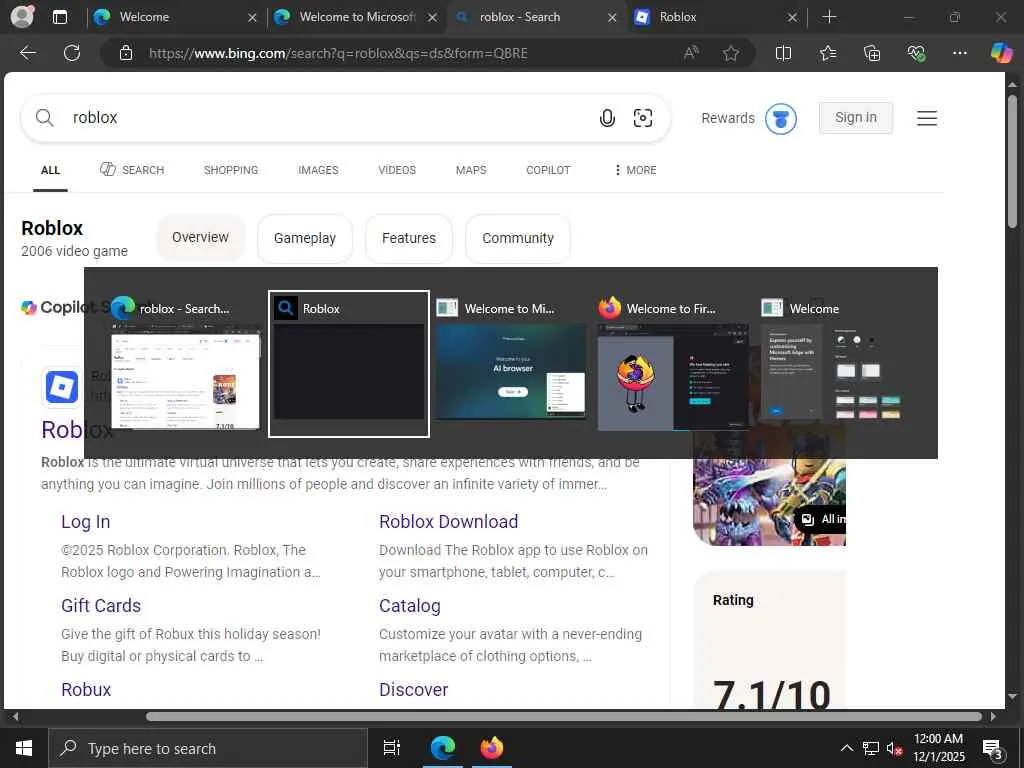
Task: Click the Sign in button
Action: pyautogui.click(x=856, y=118)
